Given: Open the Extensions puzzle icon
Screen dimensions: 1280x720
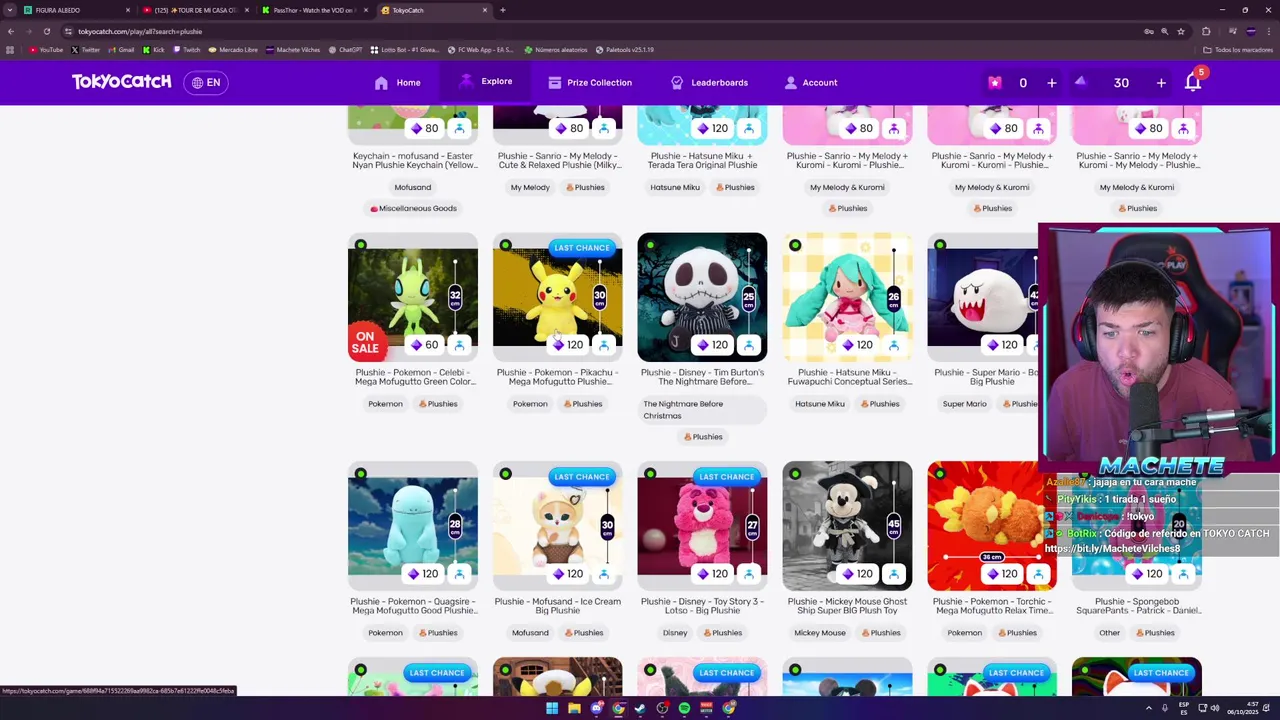Looking at the screenshot, I should tap(1206, 31).
